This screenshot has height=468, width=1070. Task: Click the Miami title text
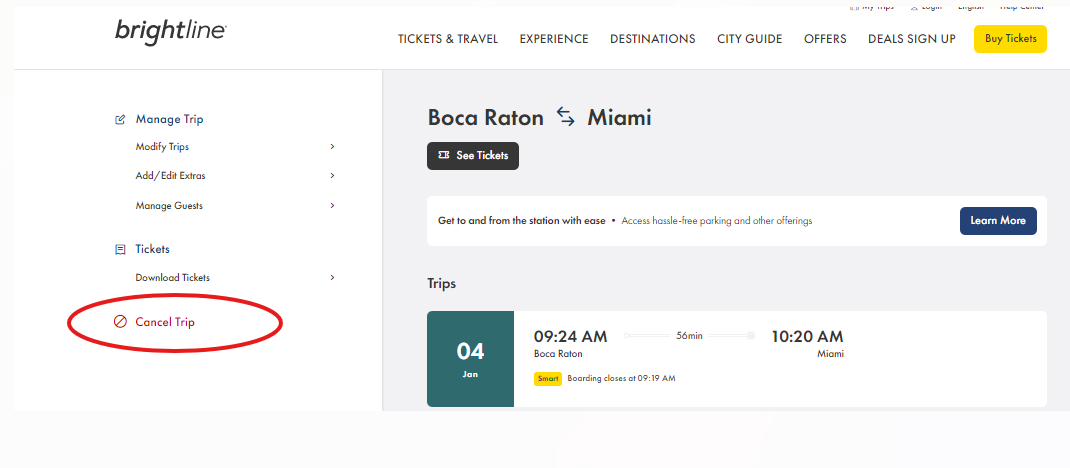pos(620,117)
